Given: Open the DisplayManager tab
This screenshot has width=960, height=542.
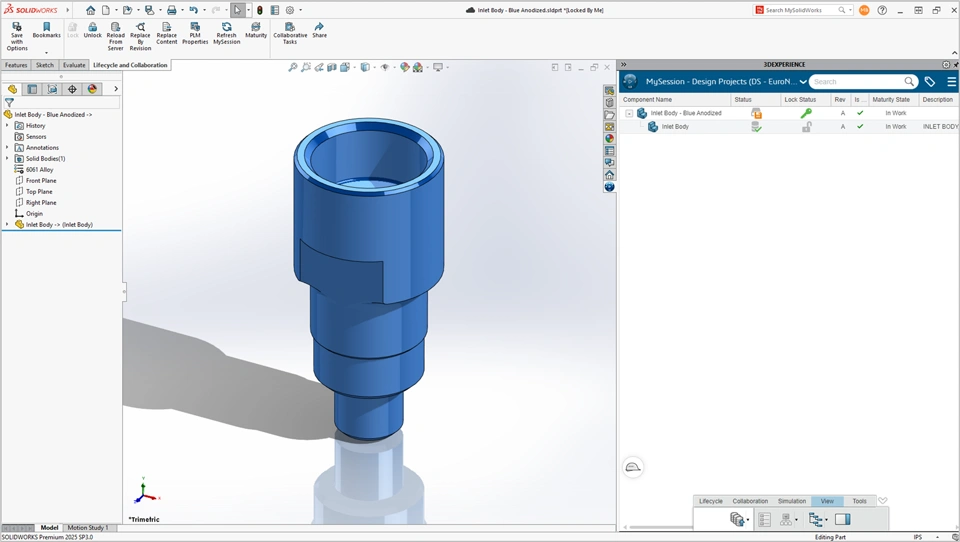Looking at the screenshot, I should coord(92,89).
